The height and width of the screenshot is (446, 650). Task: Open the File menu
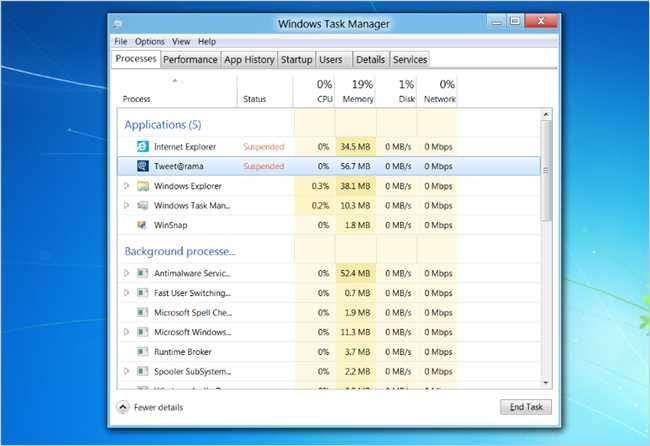[x=121, y=41]
